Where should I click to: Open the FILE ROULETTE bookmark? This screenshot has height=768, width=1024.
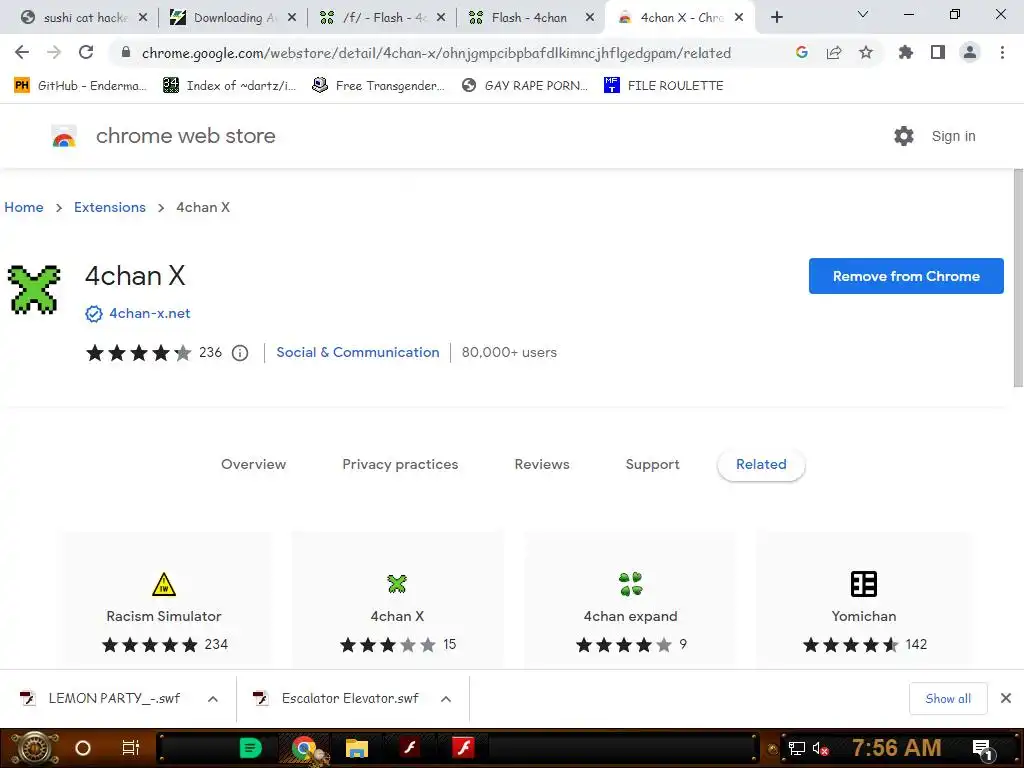(664, 86)
